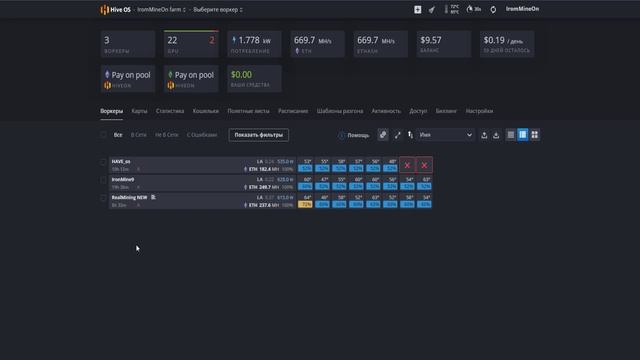Open the HAVE_os worker row
640x360 pixels.
coord(202,165)
